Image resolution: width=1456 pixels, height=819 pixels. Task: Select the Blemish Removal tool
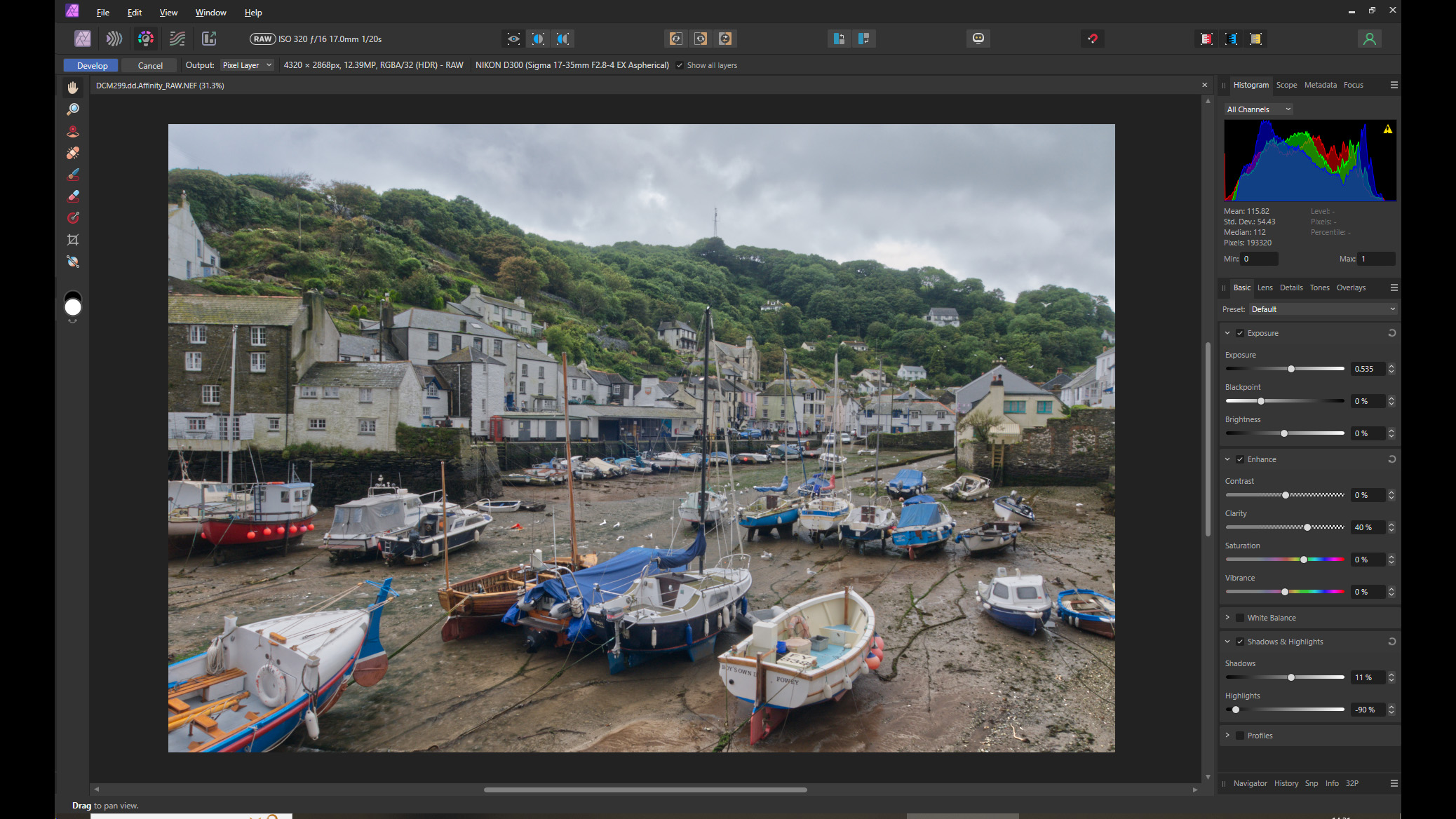tap(73, 153)
